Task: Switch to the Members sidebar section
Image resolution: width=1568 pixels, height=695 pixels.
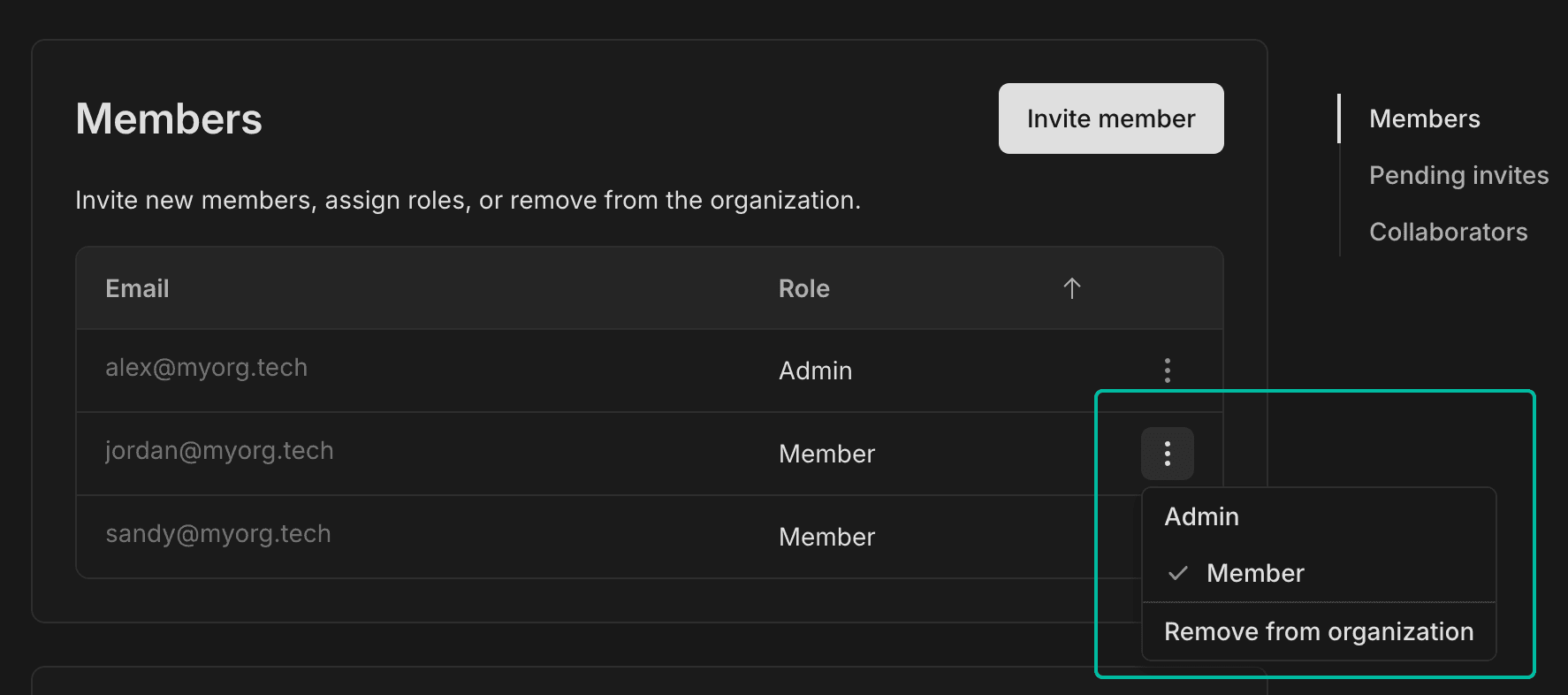Action: pyautogui.click(x=1424, y=118)
